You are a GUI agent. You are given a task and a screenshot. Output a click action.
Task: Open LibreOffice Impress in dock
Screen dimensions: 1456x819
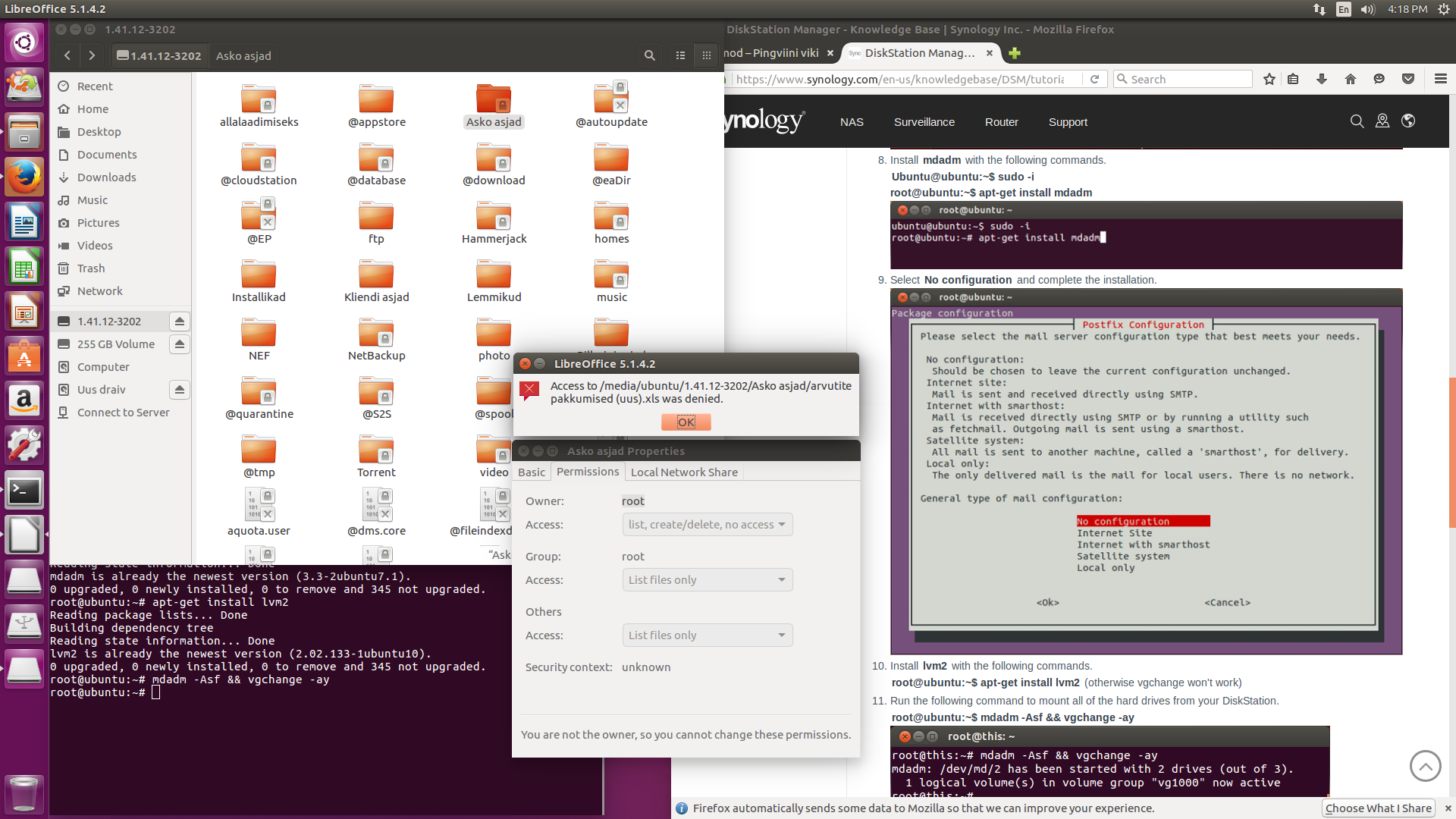tap(24, 312)
